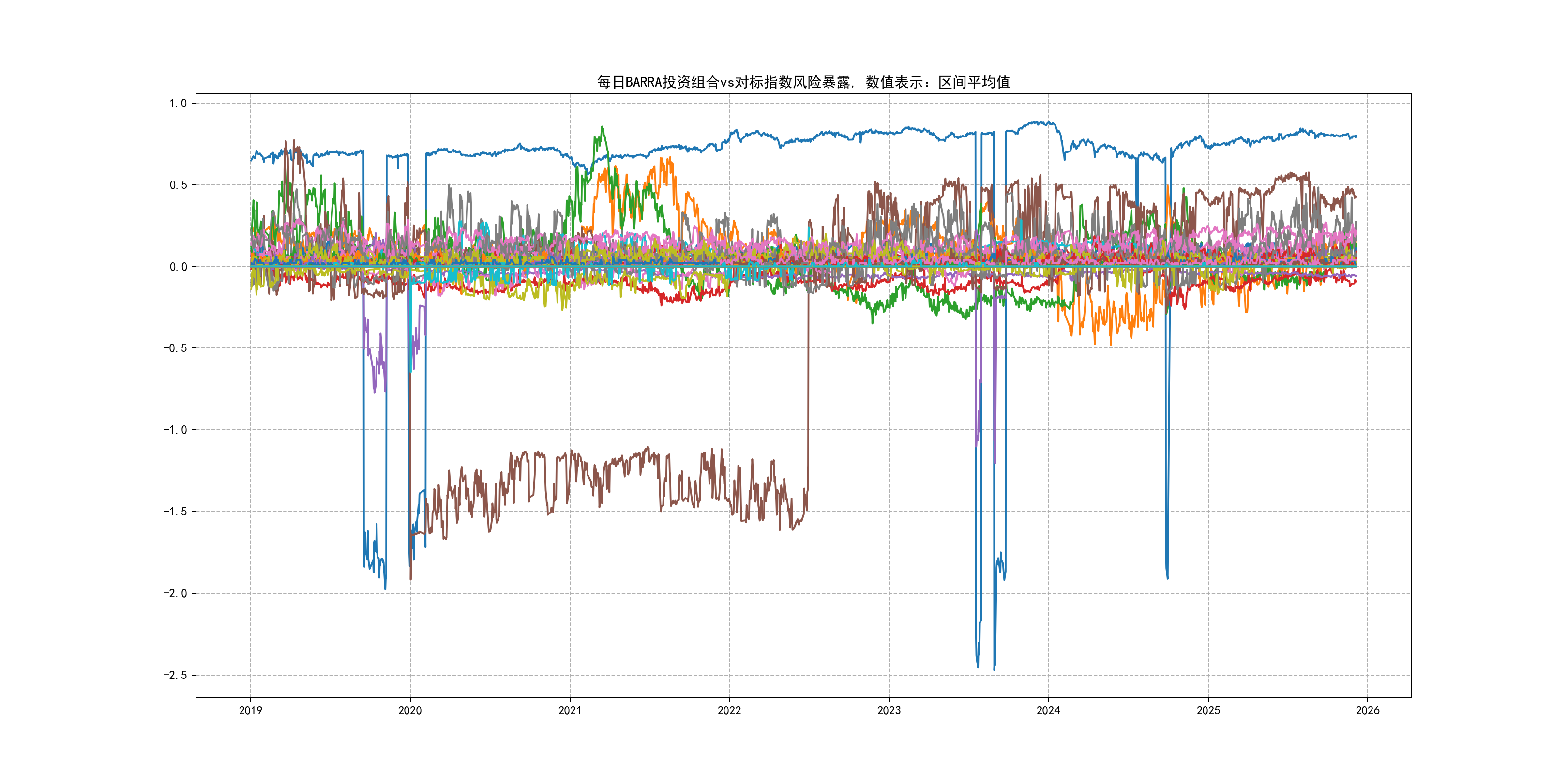Click the chart title text at top

pos(803,82)
